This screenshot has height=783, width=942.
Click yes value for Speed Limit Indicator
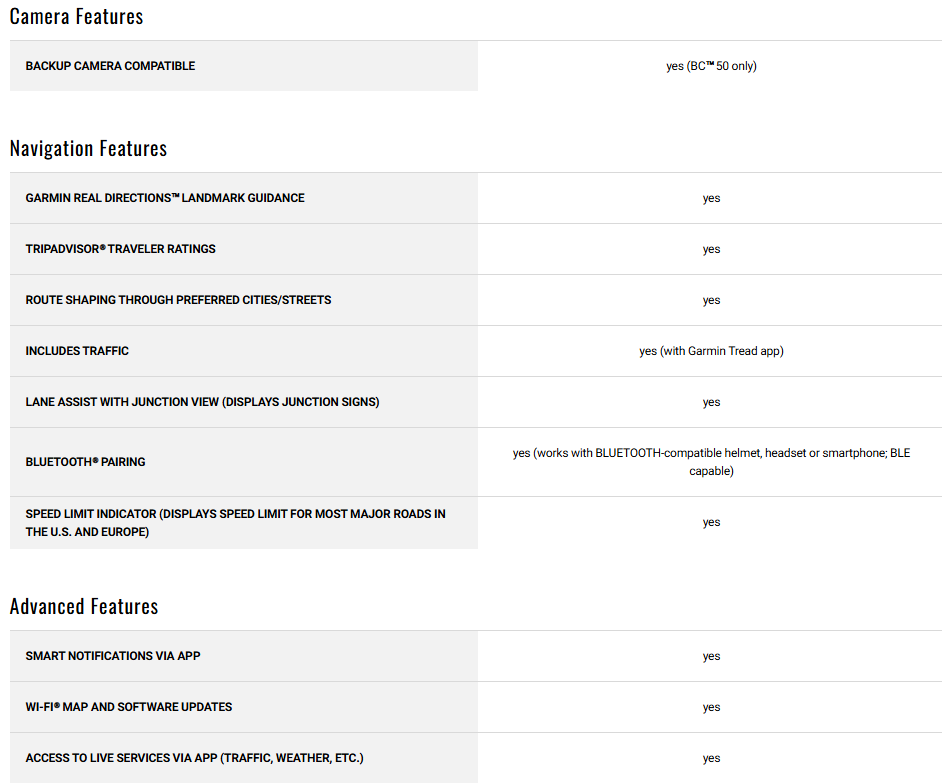coord(711,523)
